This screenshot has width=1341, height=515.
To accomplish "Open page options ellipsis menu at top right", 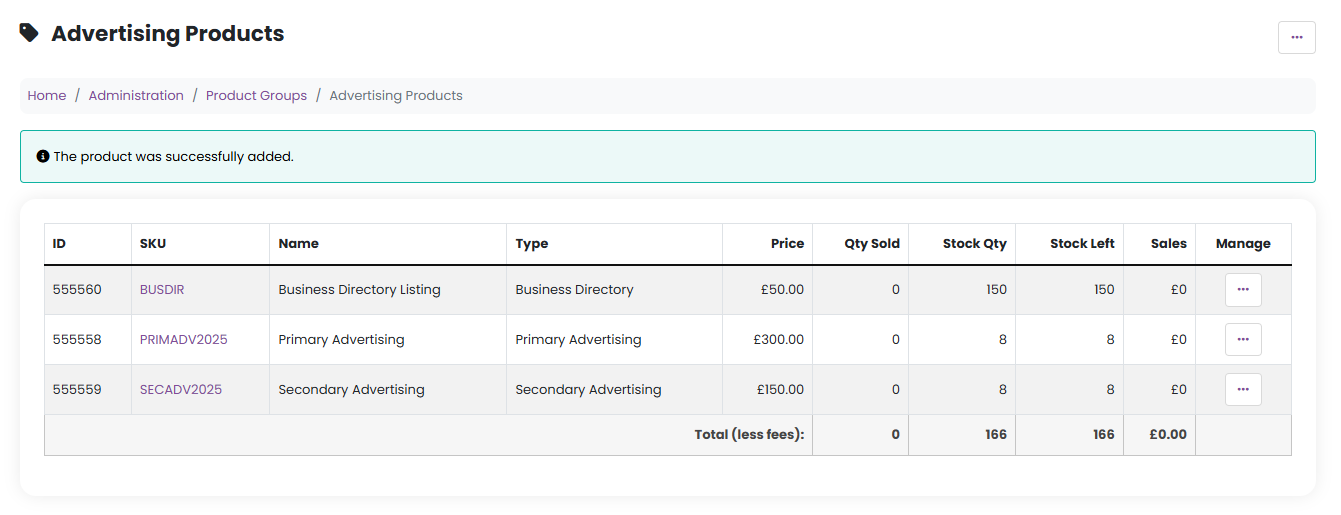I will point(1296,37).
